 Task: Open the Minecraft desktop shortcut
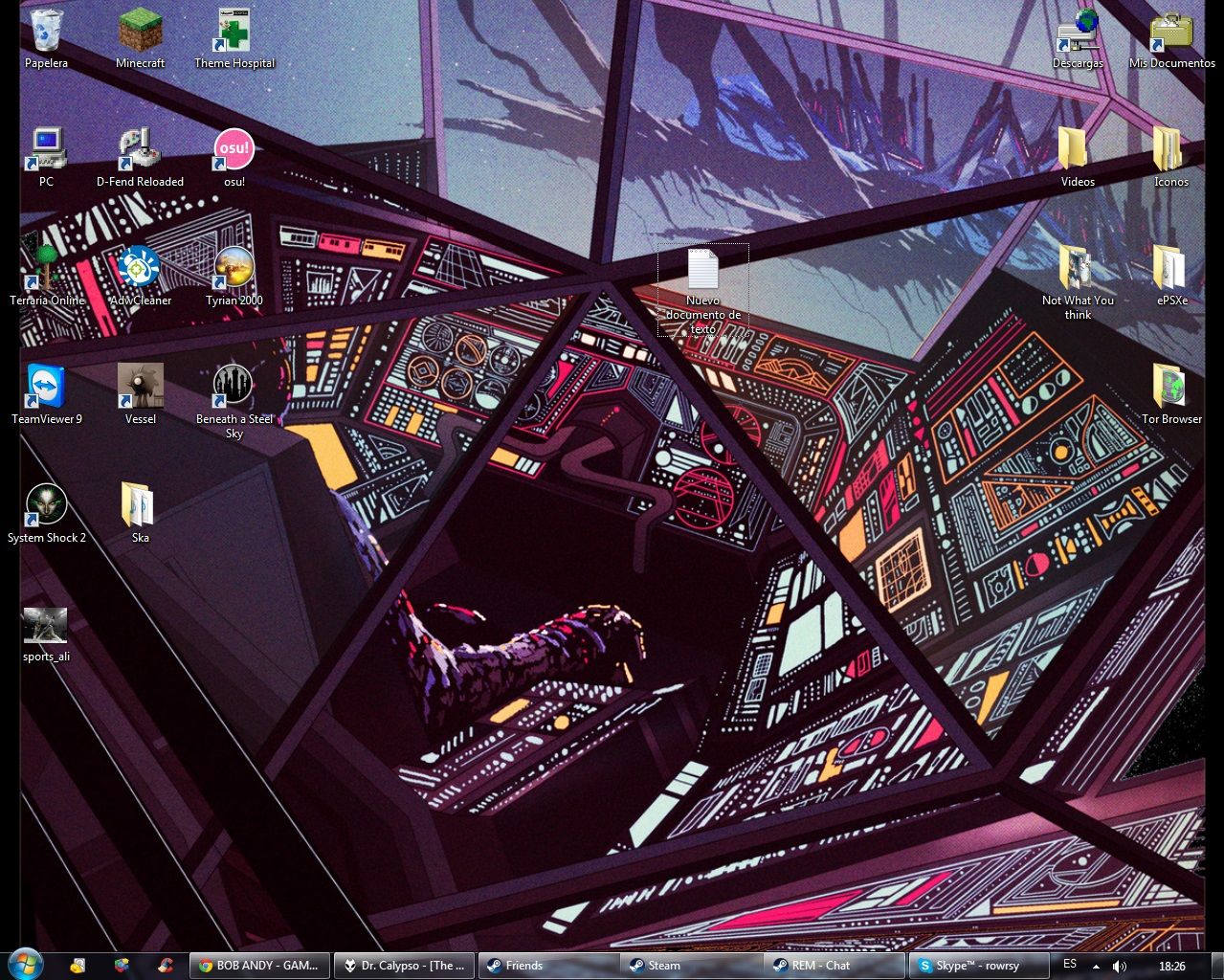click(x=140, y=33)
